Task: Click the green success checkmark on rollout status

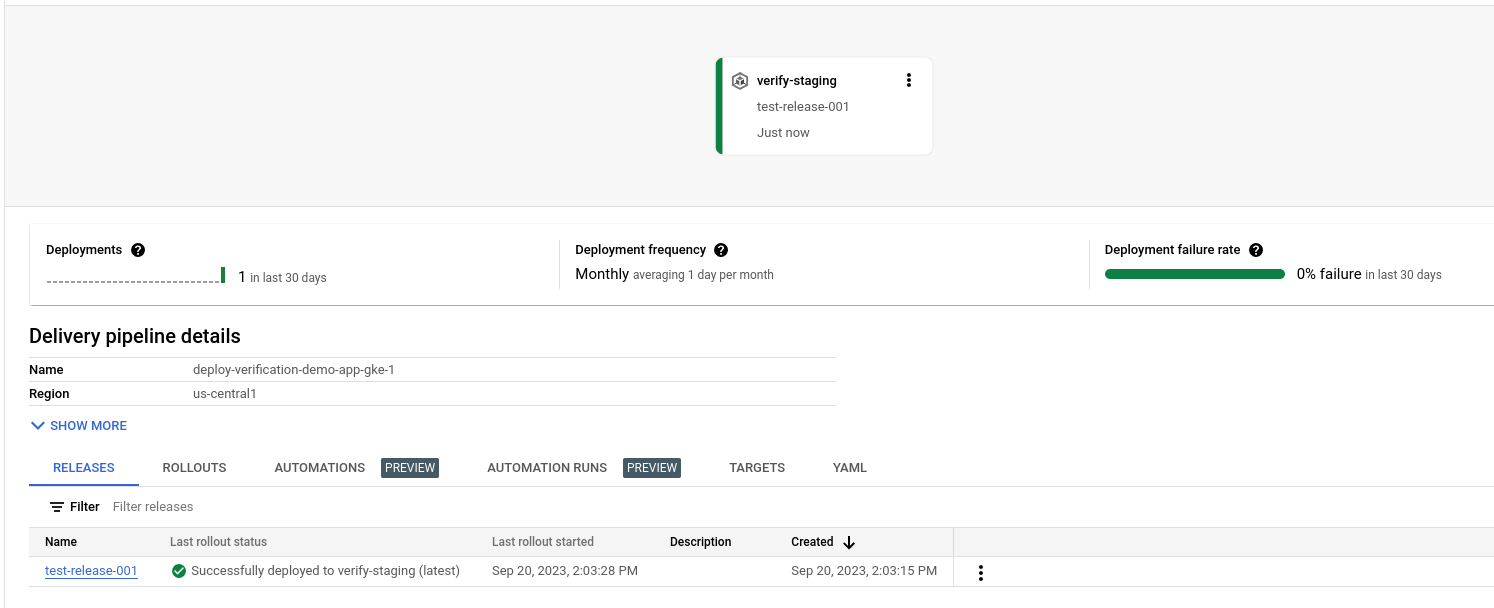Action: click(x=179, y=571)
